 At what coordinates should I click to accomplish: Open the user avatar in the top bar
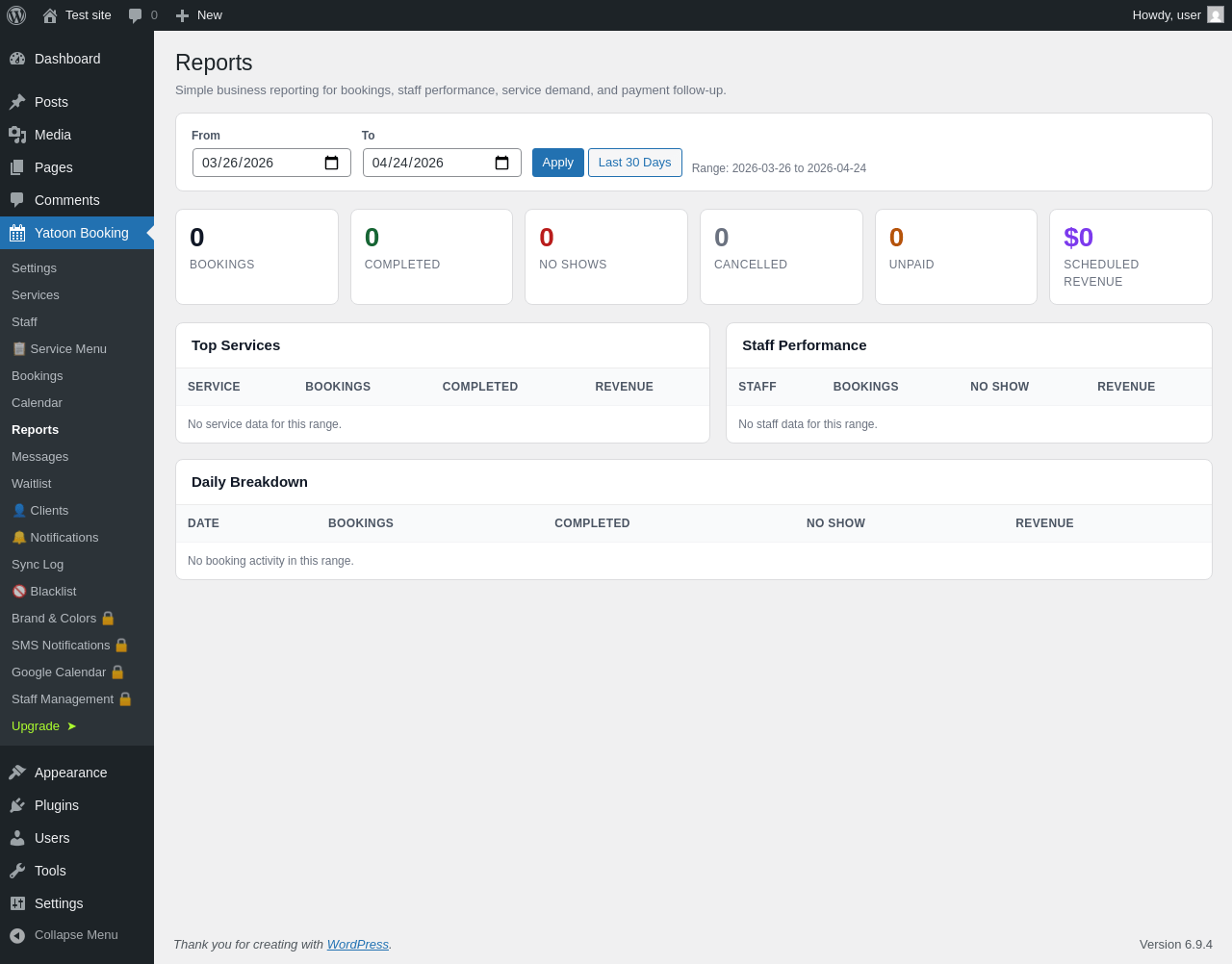(x=1216, y=14)
